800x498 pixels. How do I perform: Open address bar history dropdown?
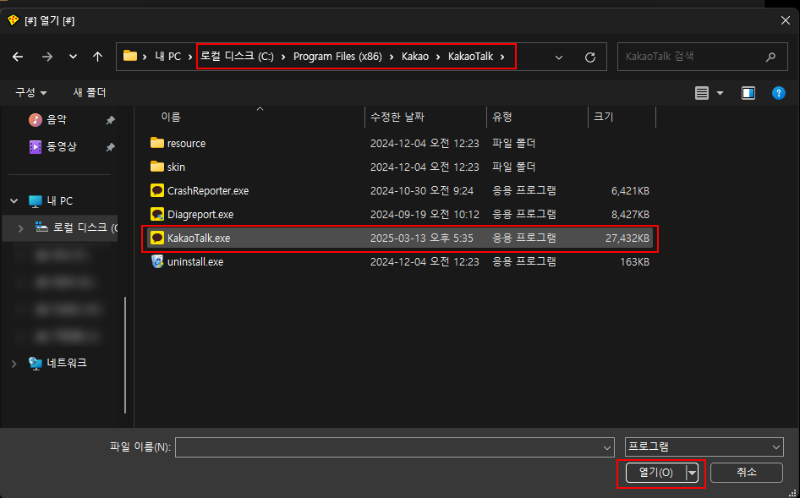coord(559,57)
